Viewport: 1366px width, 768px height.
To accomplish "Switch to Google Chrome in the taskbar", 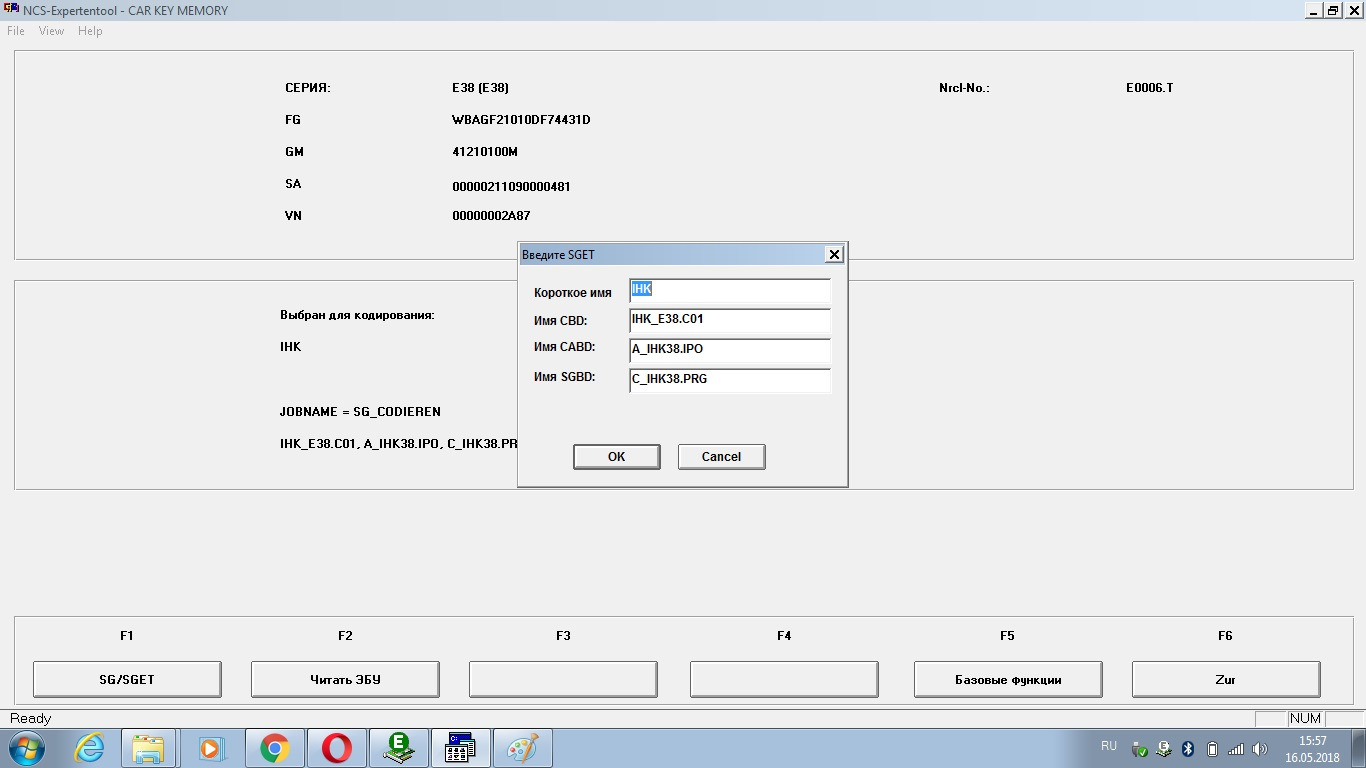I will pos(273,748).
